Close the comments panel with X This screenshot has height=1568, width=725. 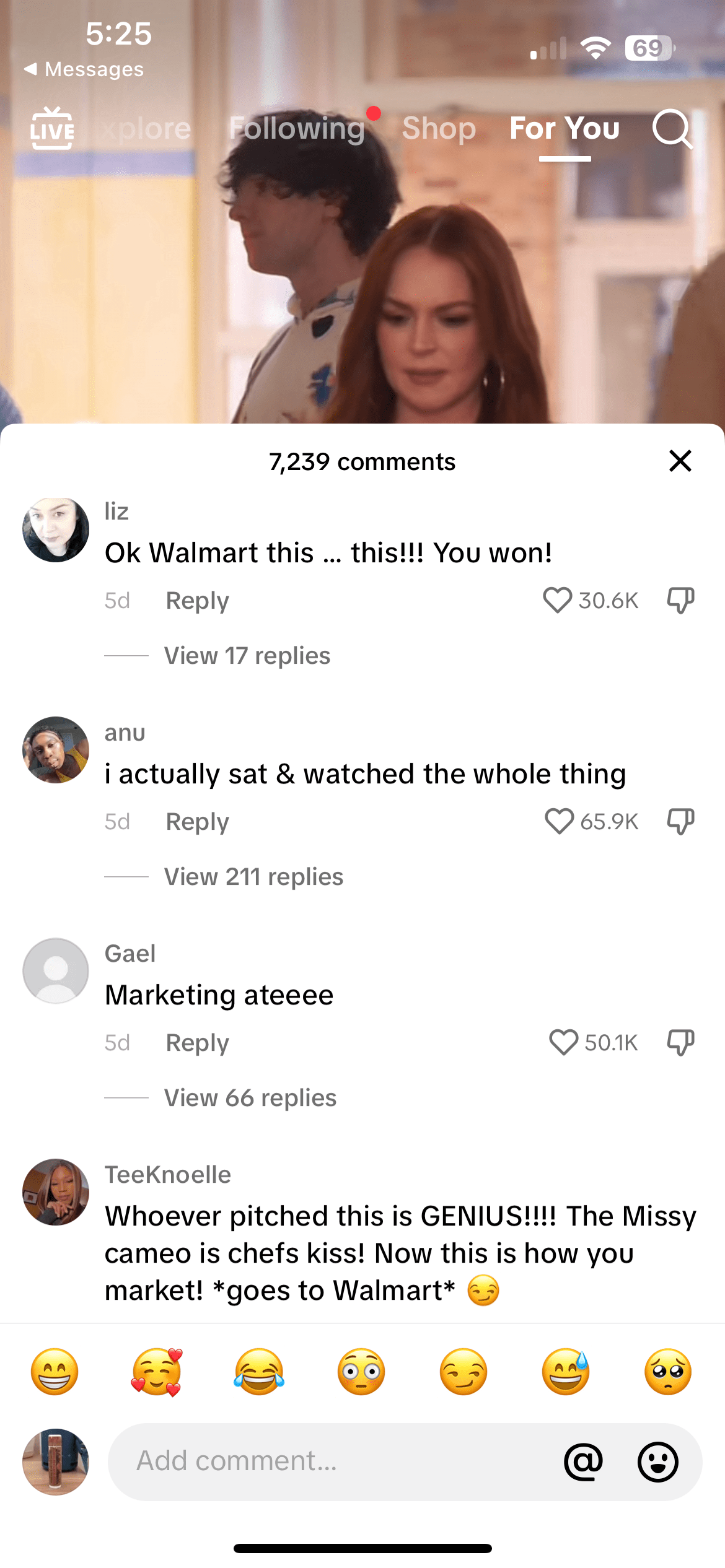pos(680,461)
